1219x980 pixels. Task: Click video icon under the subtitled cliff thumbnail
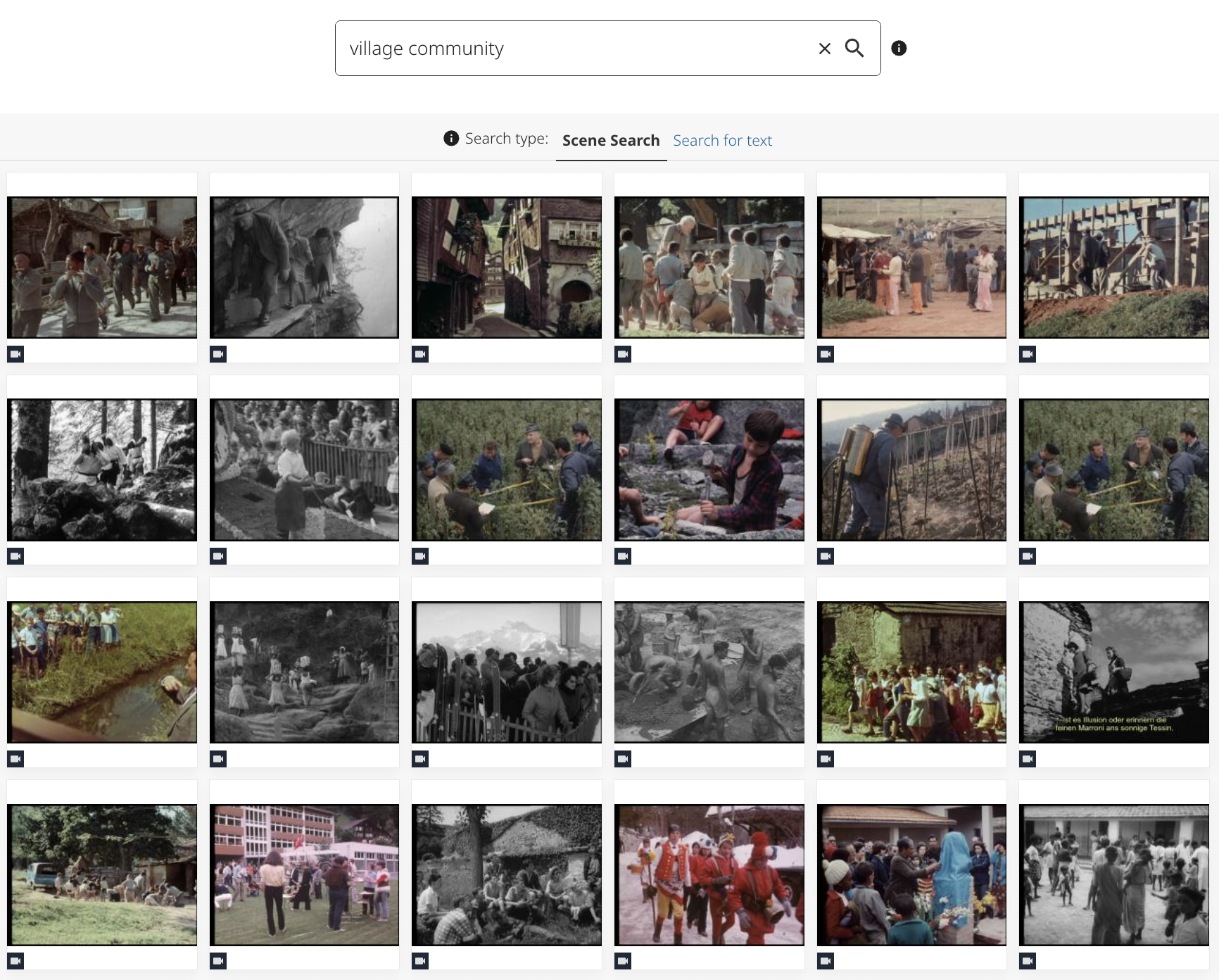[x=1028, y=759]
